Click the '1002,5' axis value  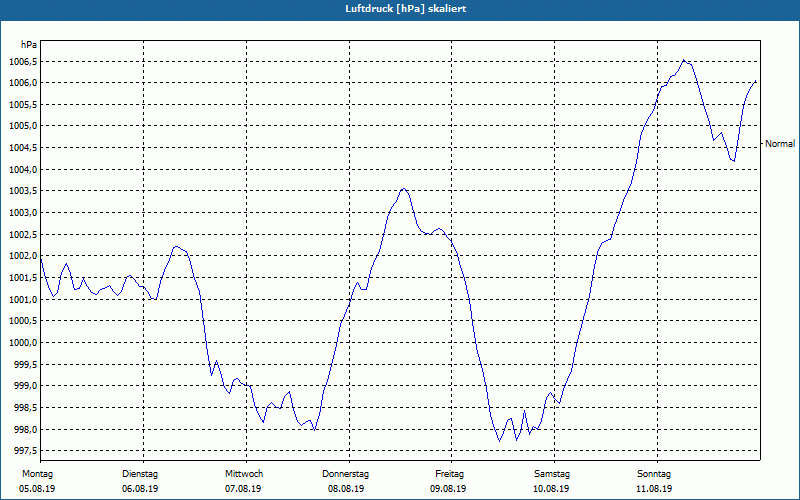(23, 235)
